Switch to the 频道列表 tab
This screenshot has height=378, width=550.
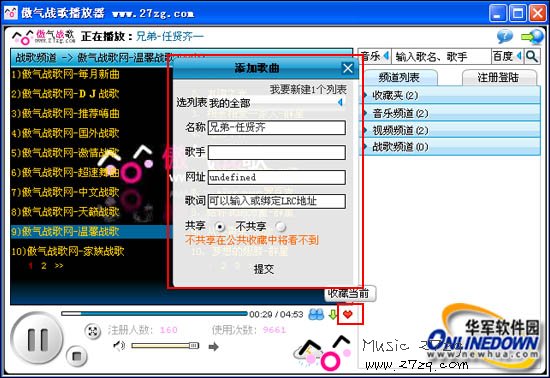point(399,77)
